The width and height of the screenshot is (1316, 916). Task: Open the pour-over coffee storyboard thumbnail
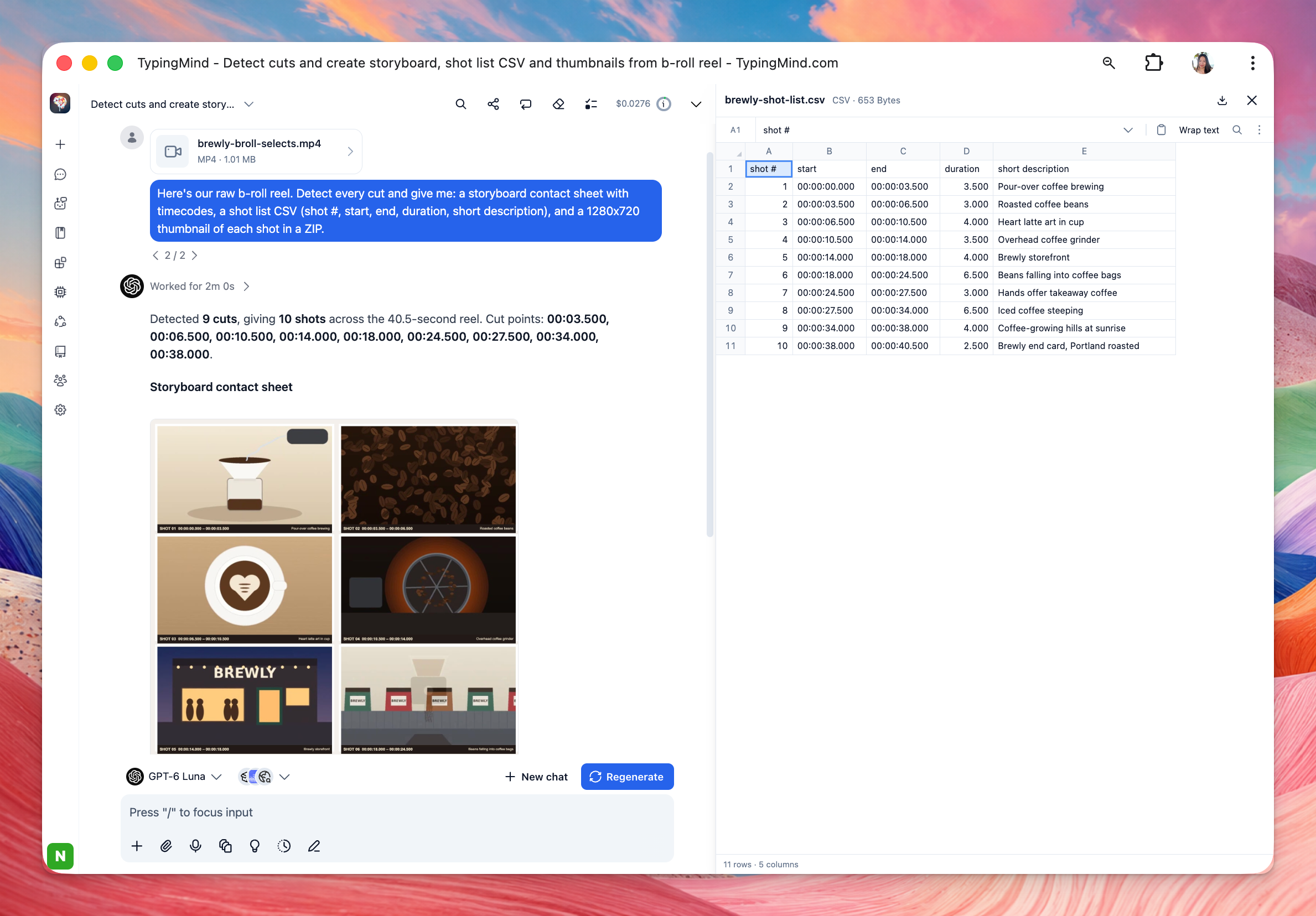[x=245, y=479]
